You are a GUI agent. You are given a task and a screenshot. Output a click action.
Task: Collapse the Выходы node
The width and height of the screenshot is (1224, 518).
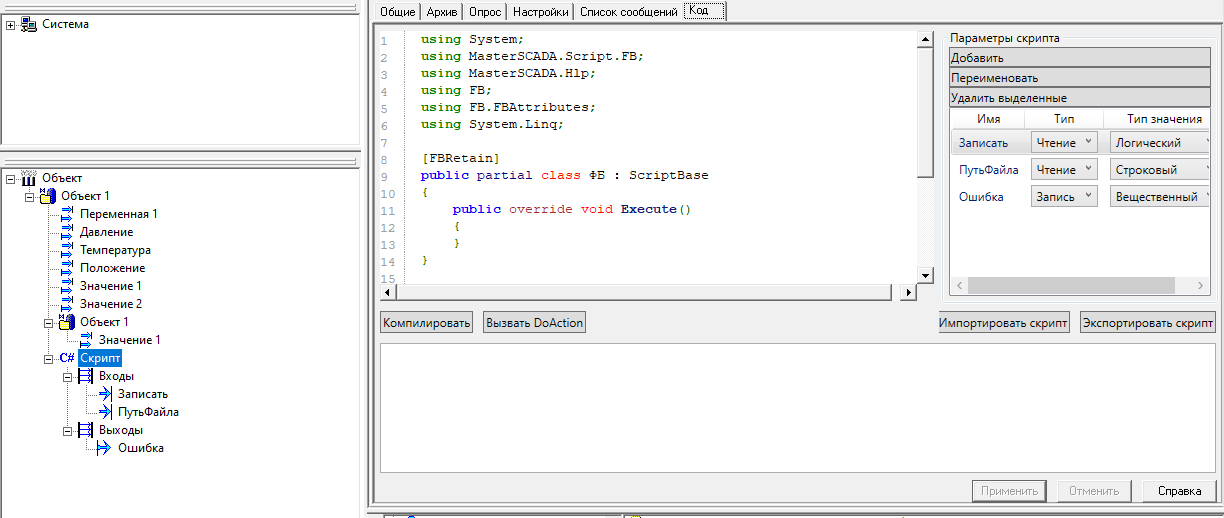point(68,430)
